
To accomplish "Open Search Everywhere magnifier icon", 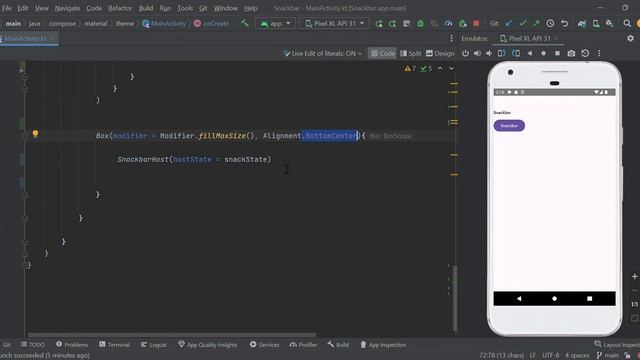I will 627,24.
